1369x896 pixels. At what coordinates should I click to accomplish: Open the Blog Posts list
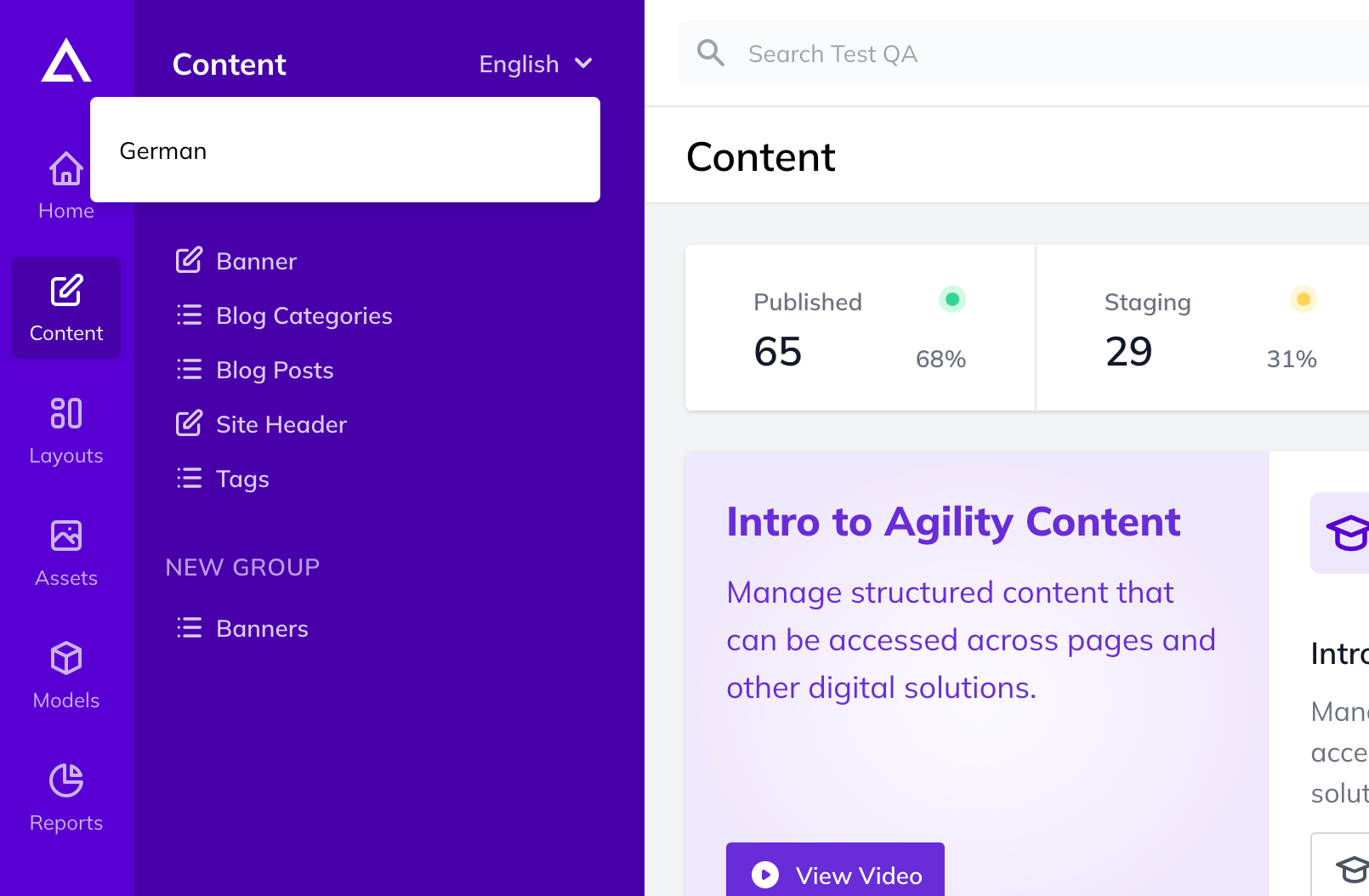[x=255, y=370]
